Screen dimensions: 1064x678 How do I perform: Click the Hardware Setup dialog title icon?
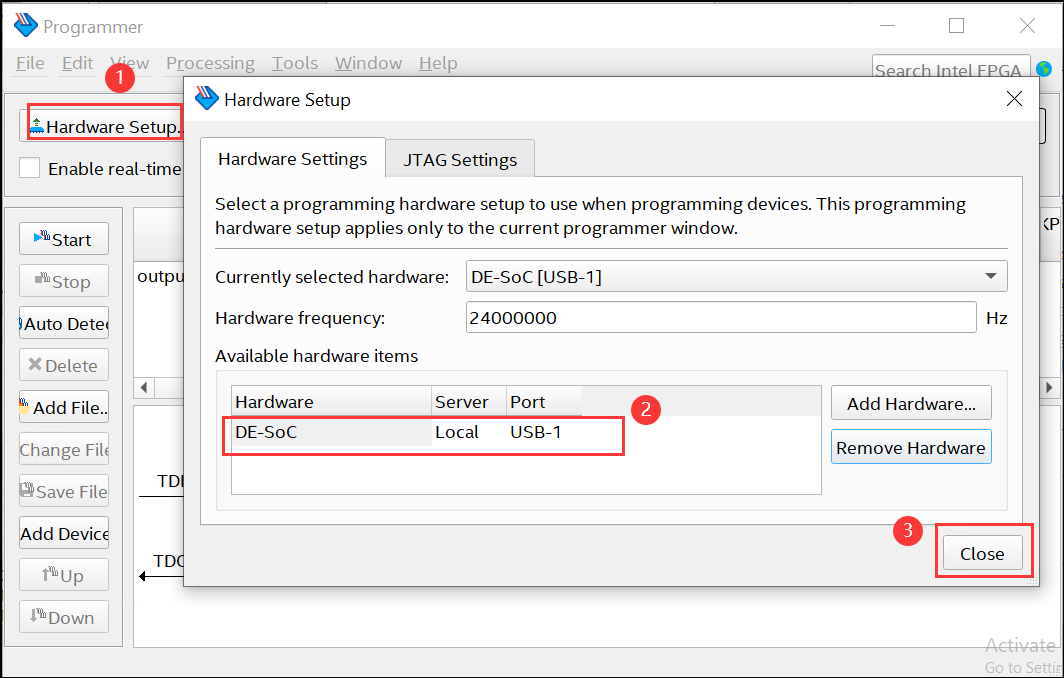click(207, 99)
